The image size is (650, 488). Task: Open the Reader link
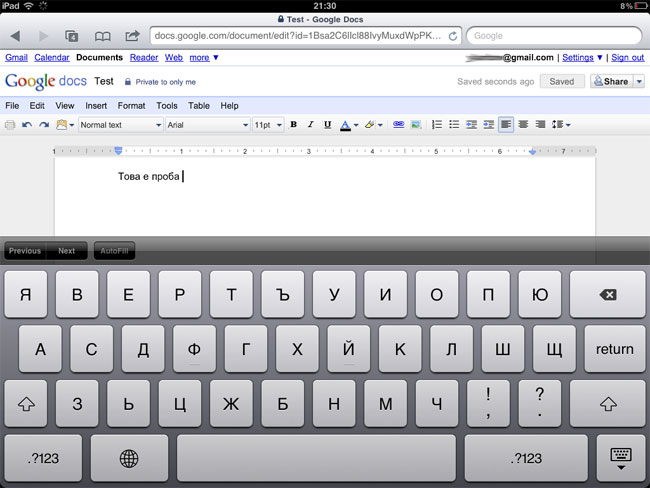click(x=144, y=58)
